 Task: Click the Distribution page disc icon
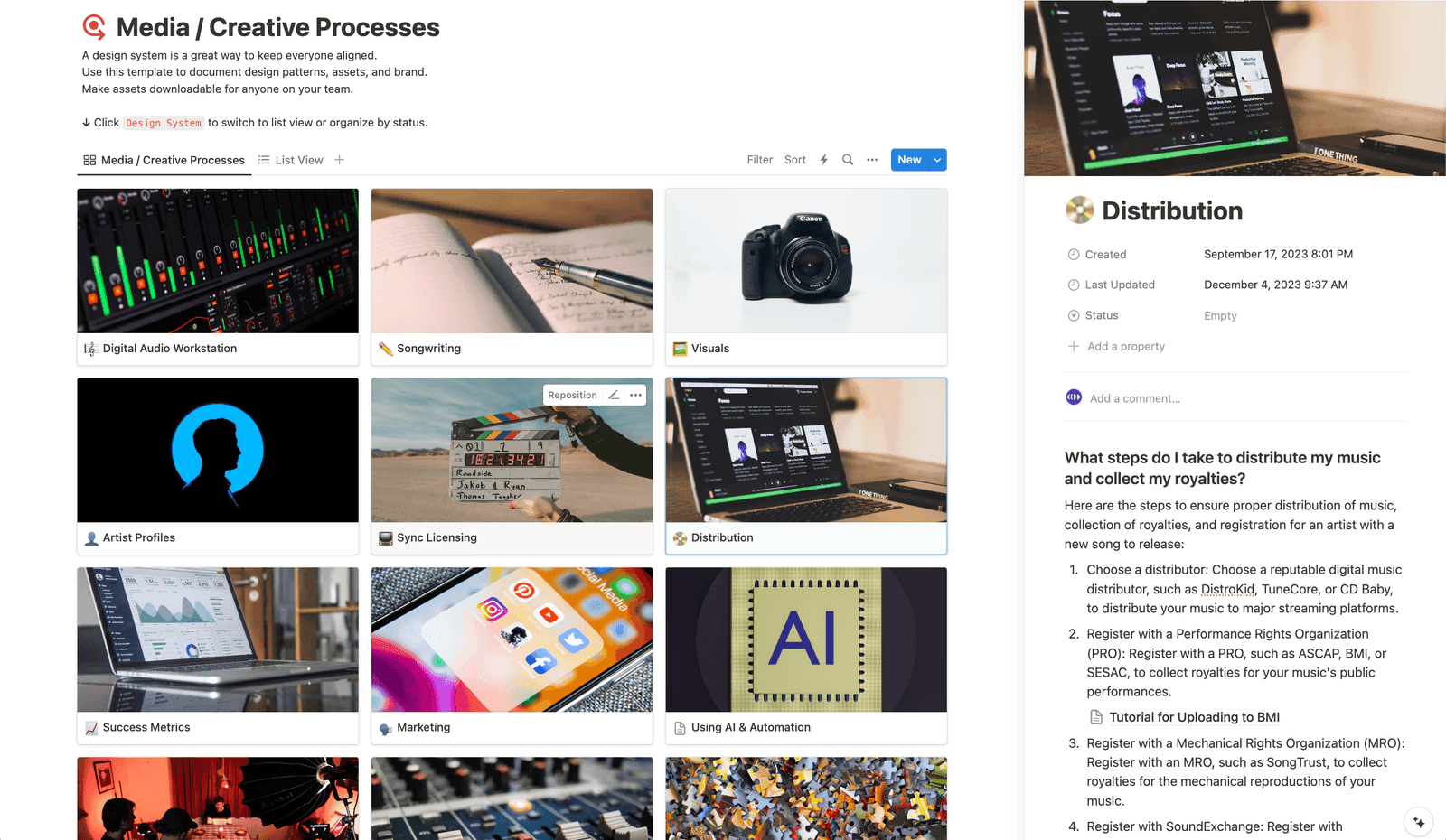(1079, 210)
